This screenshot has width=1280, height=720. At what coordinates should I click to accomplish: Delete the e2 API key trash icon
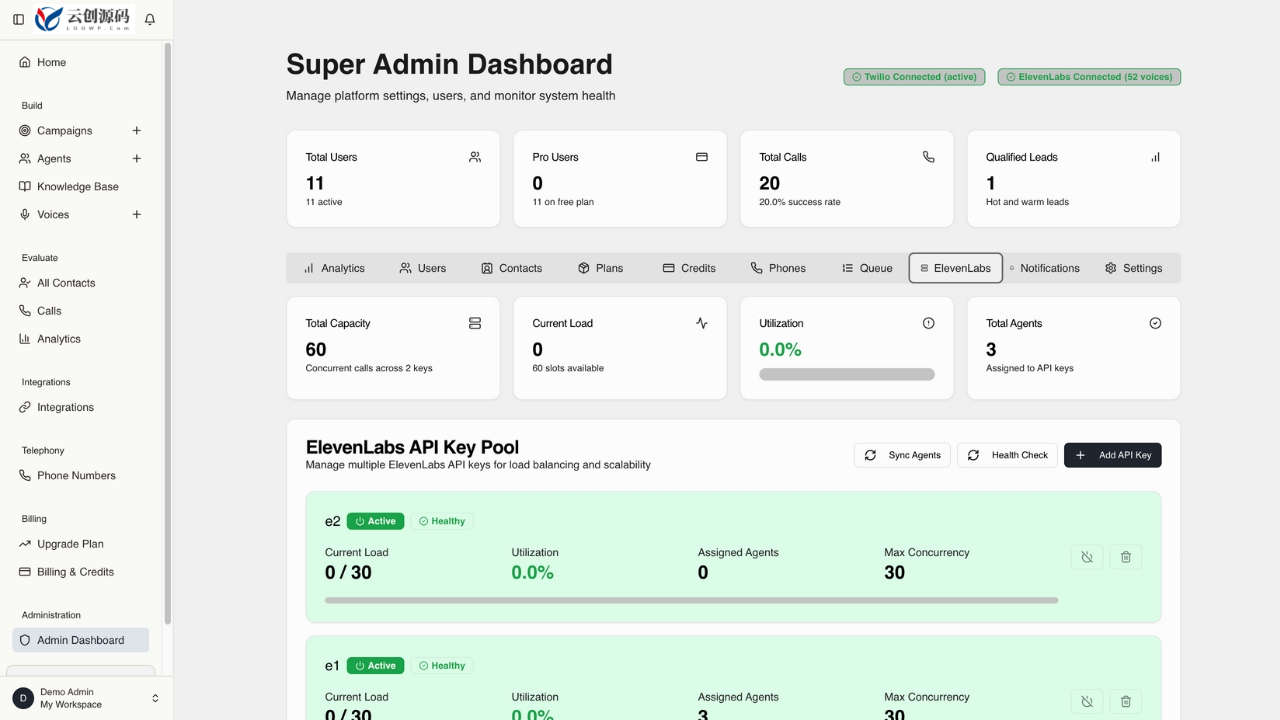(1126, 557)
